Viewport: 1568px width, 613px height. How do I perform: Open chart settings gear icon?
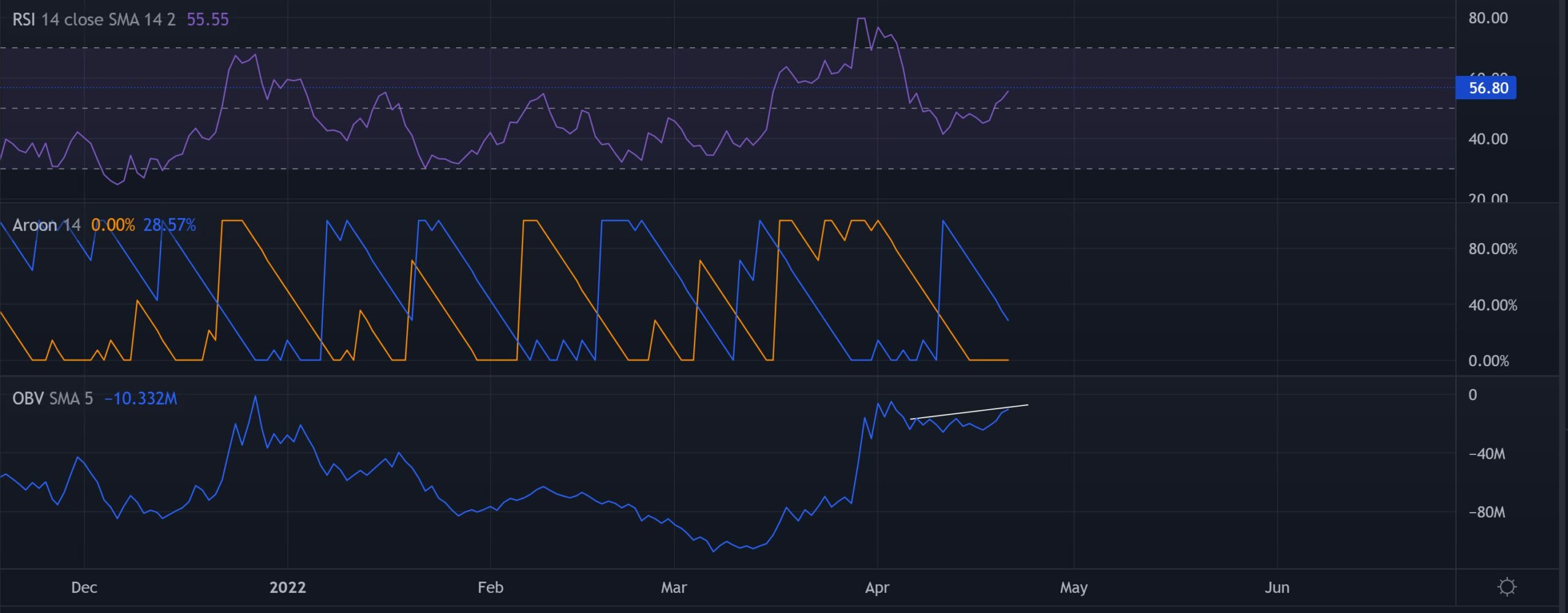[x=1507, y=587]
